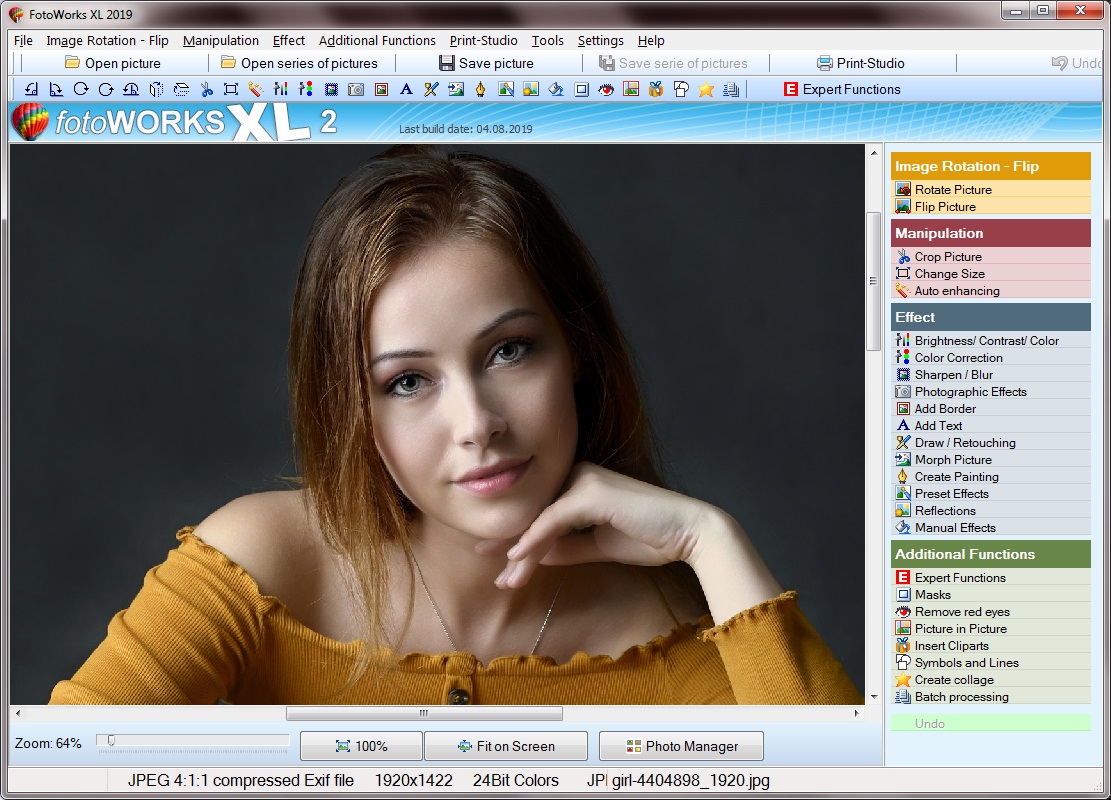Open Batch processing in Additional Functions
Screen dimensions: 1111x800
pos(961,697)
